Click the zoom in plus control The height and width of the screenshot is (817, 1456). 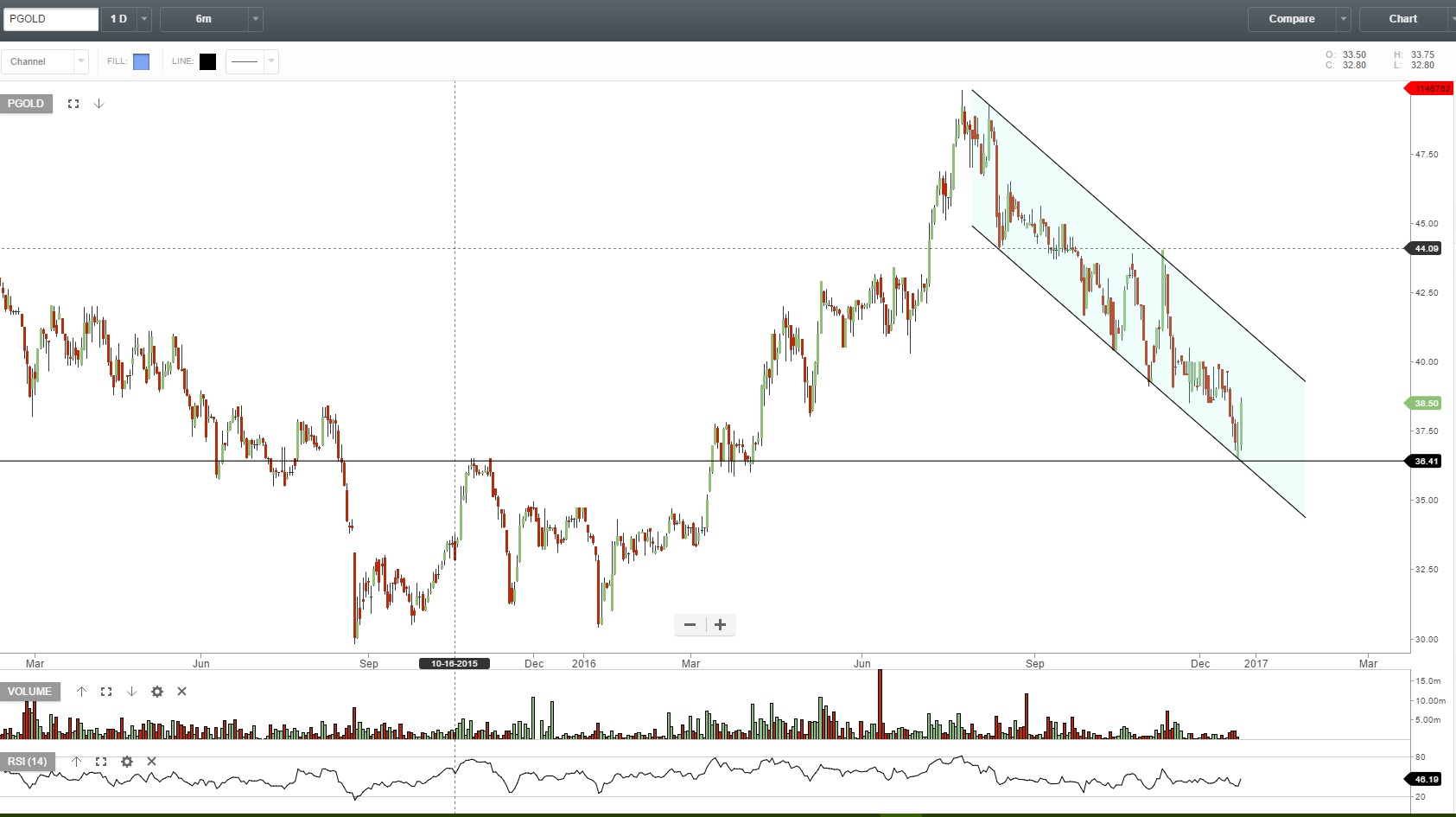(x=720, y=624)
